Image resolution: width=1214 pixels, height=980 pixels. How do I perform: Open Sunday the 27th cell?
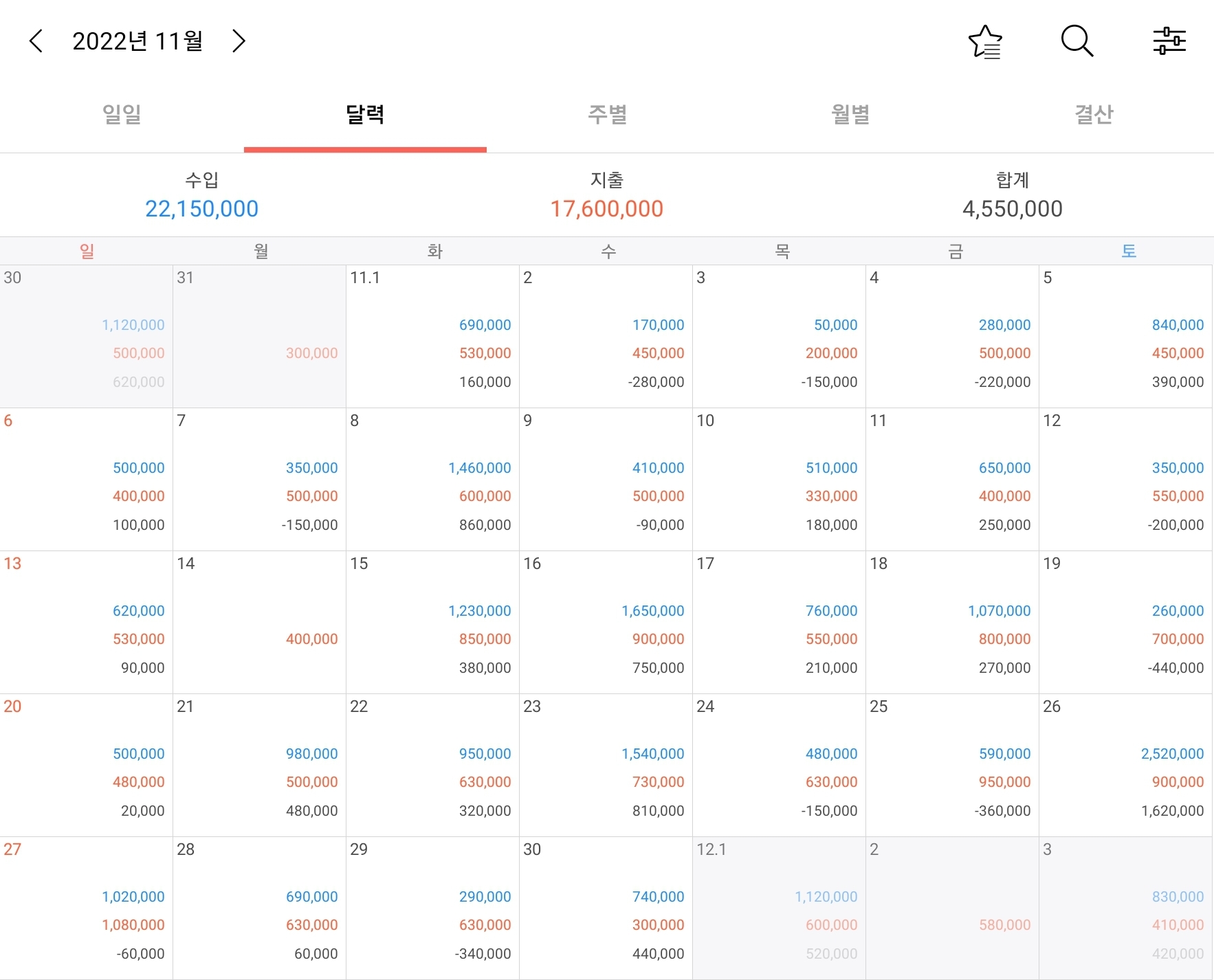click(86, 908)
